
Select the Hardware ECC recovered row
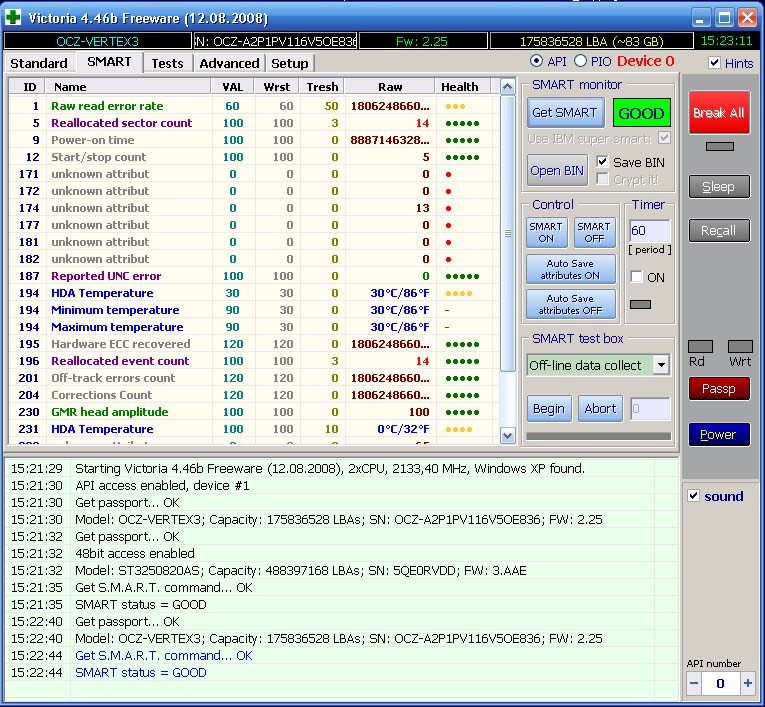(x=254, y=344)
